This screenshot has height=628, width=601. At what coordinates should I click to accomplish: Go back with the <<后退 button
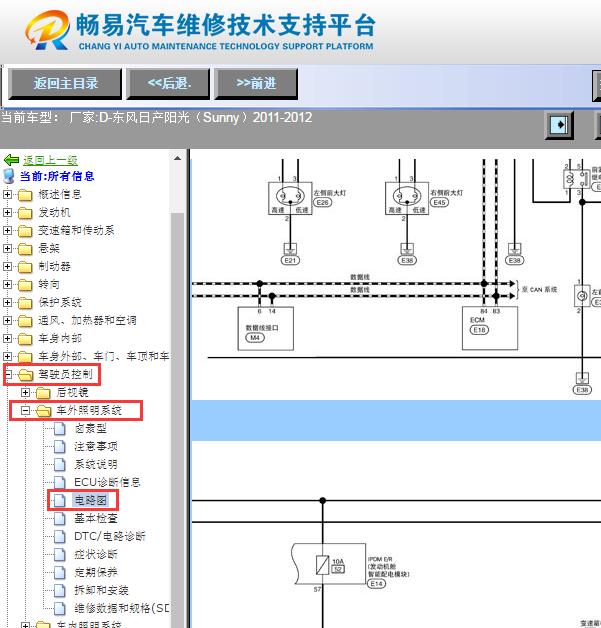pos(168,84)
